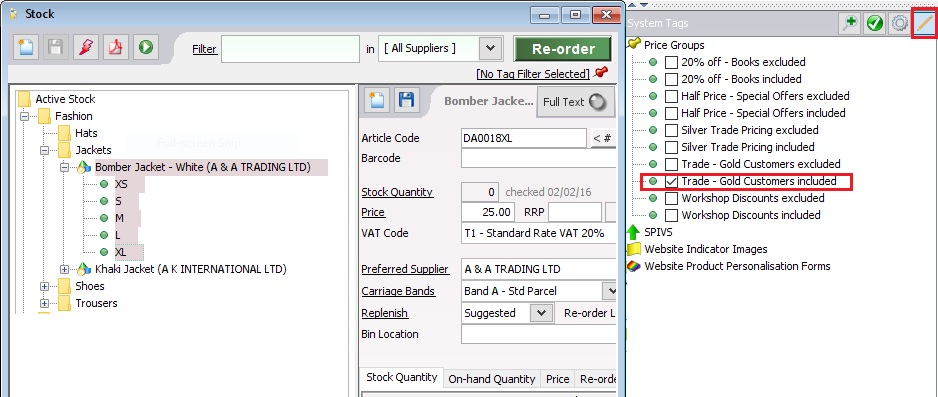Click the Price field showing 25.00

[488, 212]
